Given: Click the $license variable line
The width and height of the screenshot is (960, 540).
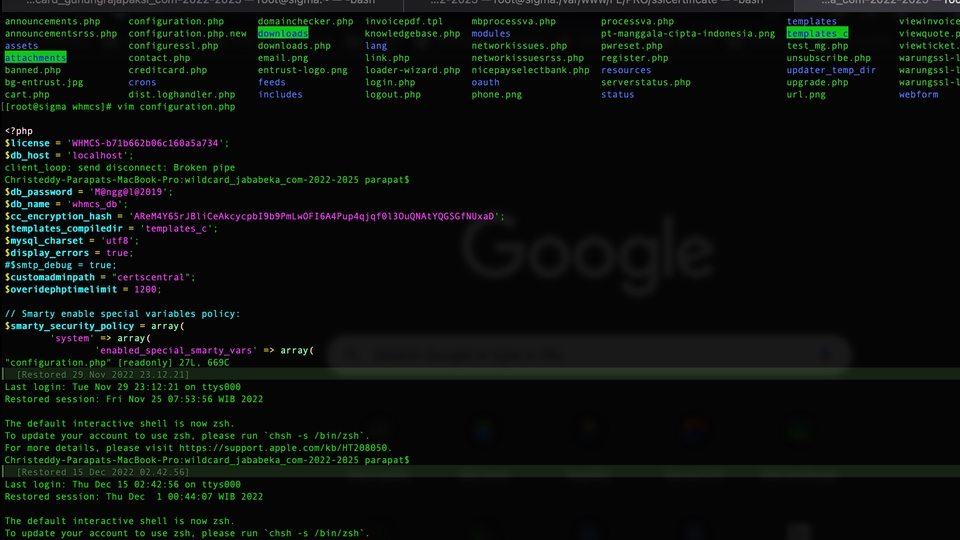Looking at the screenshot, I should click(x=117, y=143).
